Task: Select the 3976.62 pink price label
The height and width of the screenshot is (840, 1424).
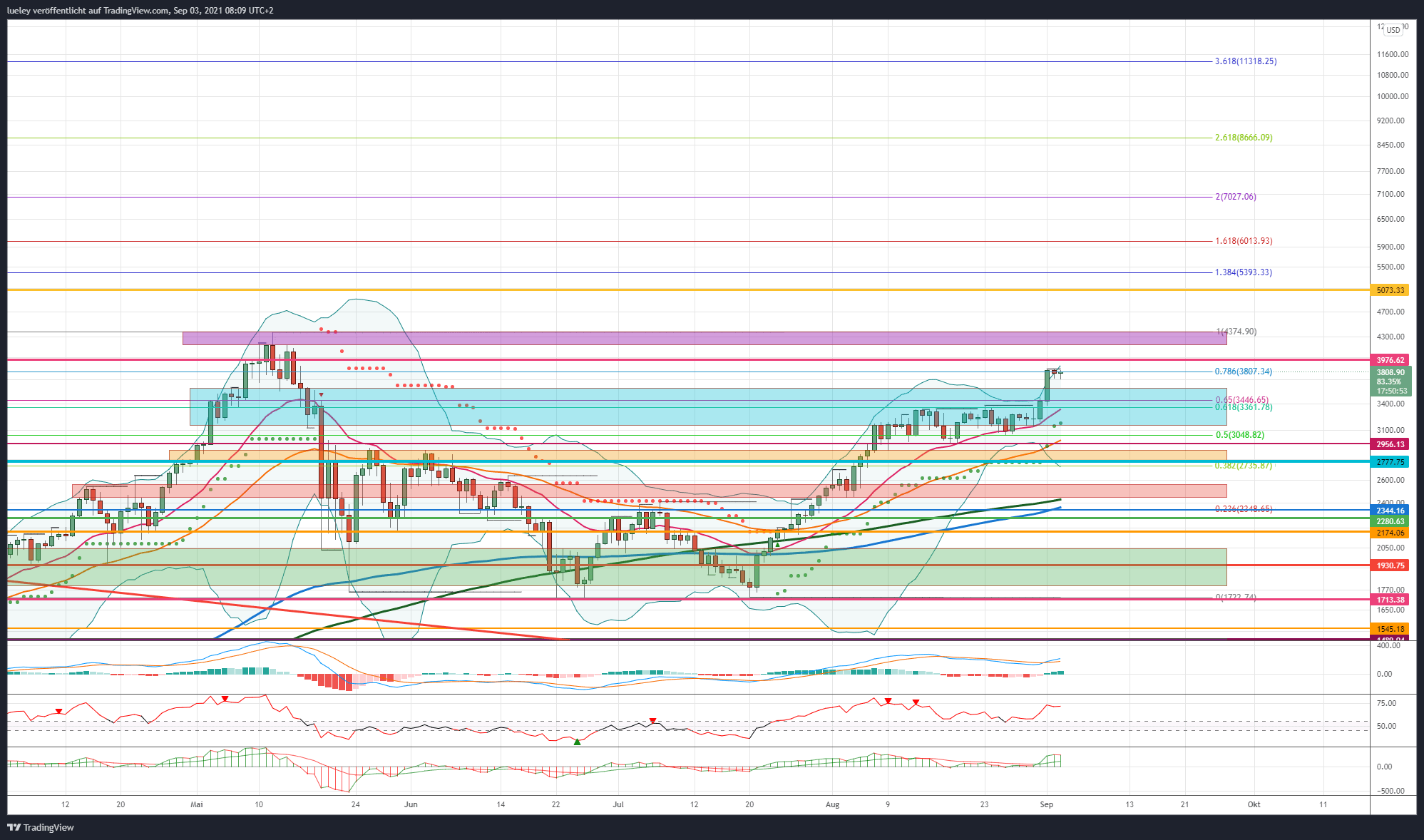Action: pyautogui.click(x=1390, y=360)
